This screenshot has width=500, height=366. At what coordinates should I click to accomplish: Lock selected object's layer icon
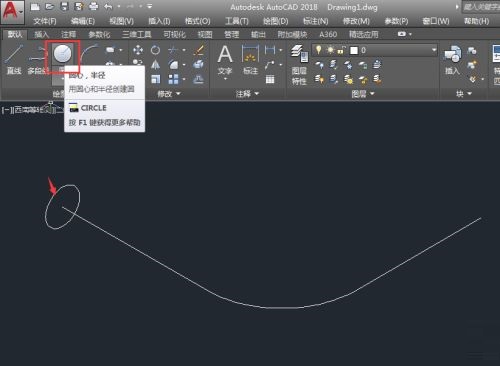362,64
